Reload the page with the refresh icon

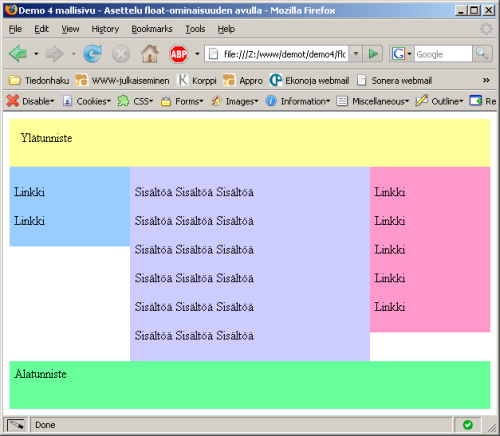coord(92,54)
